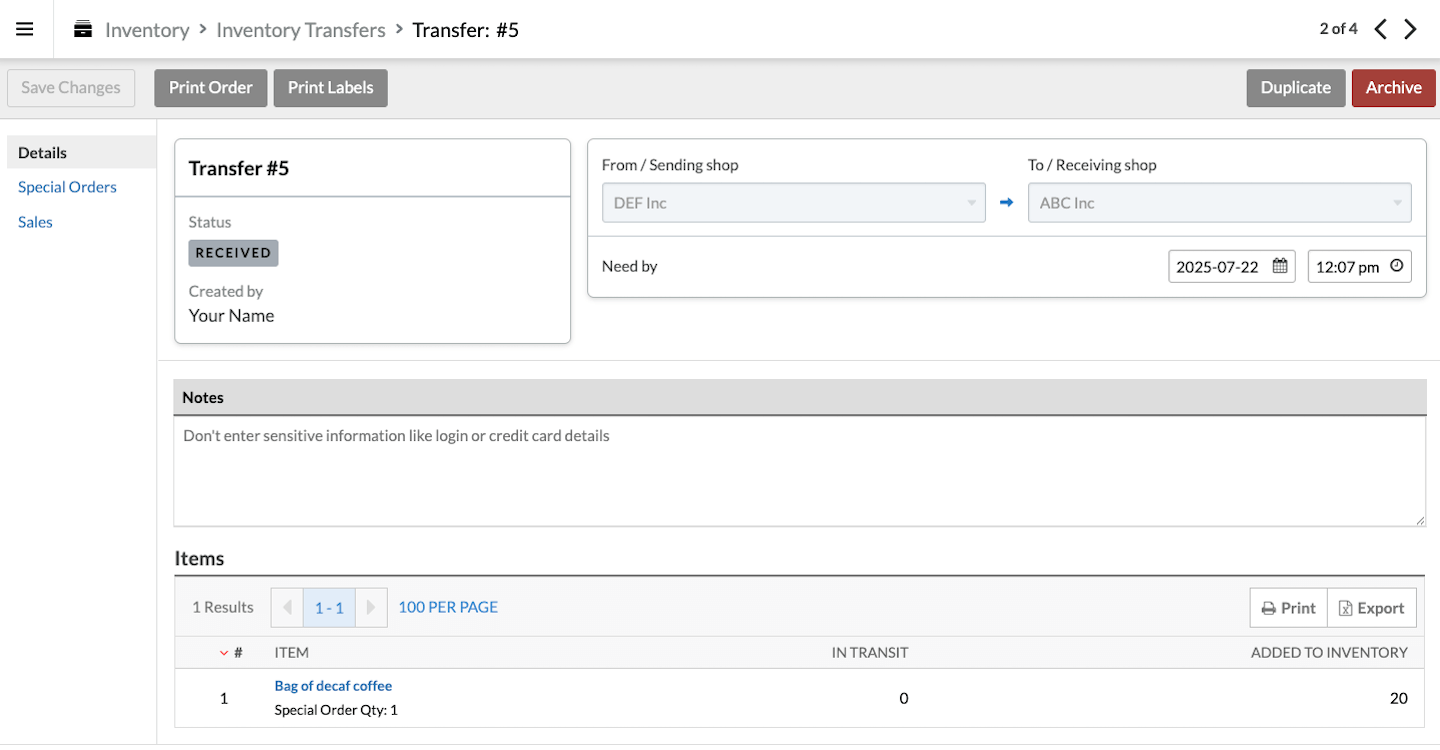Viewport: 1440px width, 750px height.
Task: Archive this transfer
Action: 1393,88
